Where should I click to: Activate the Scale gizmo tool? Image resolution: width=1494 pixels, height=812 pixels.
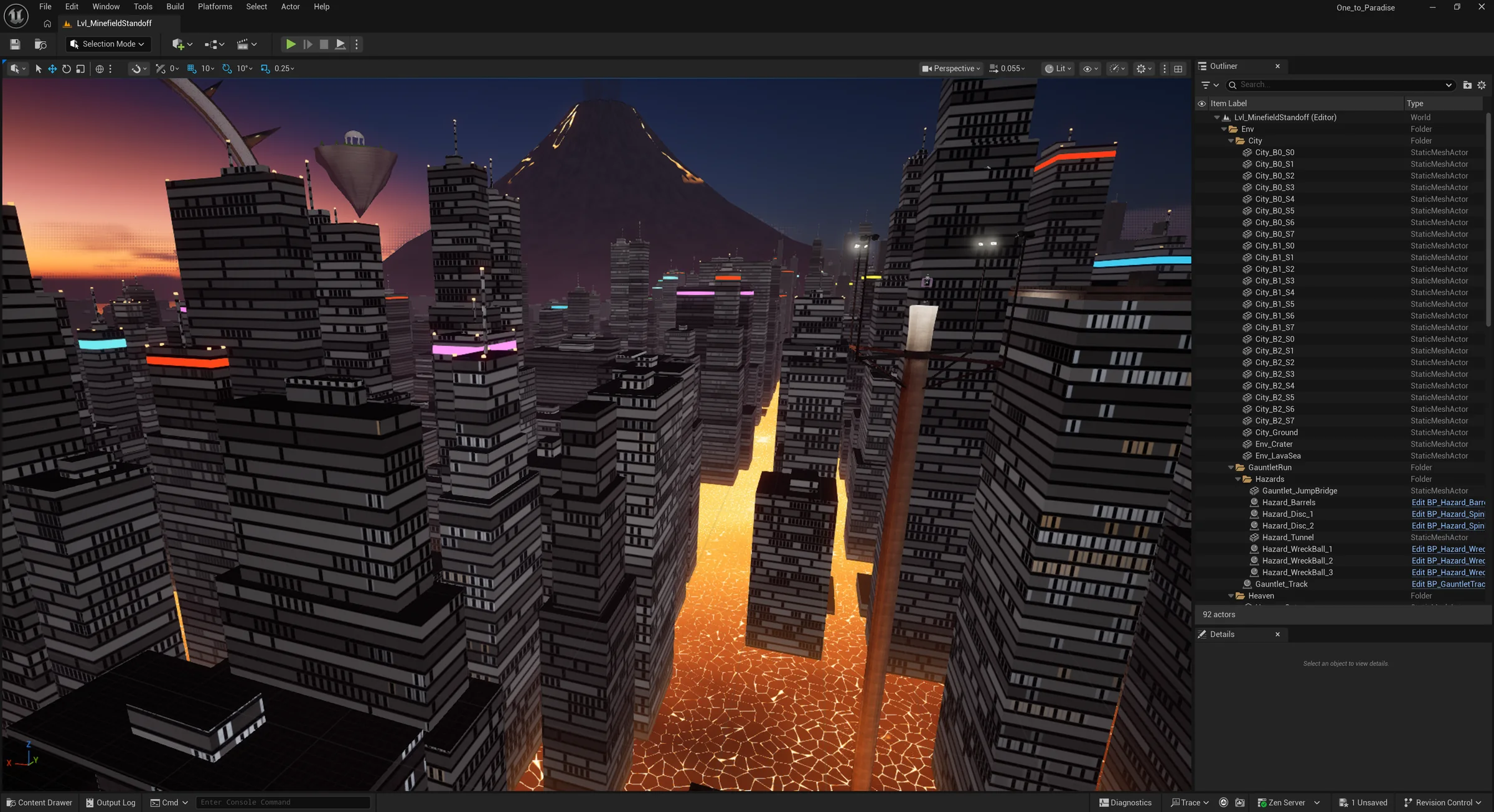[80, 68]
